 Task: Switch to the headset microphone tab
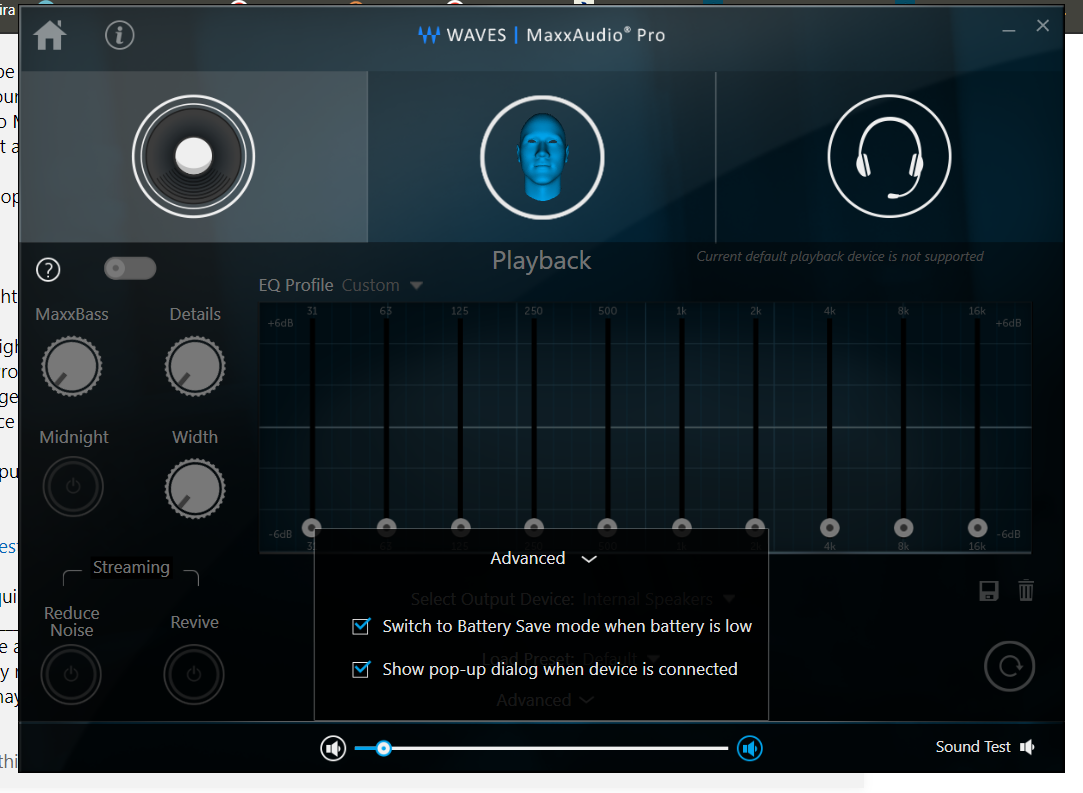pyautogui.click(x=890, y=156)
